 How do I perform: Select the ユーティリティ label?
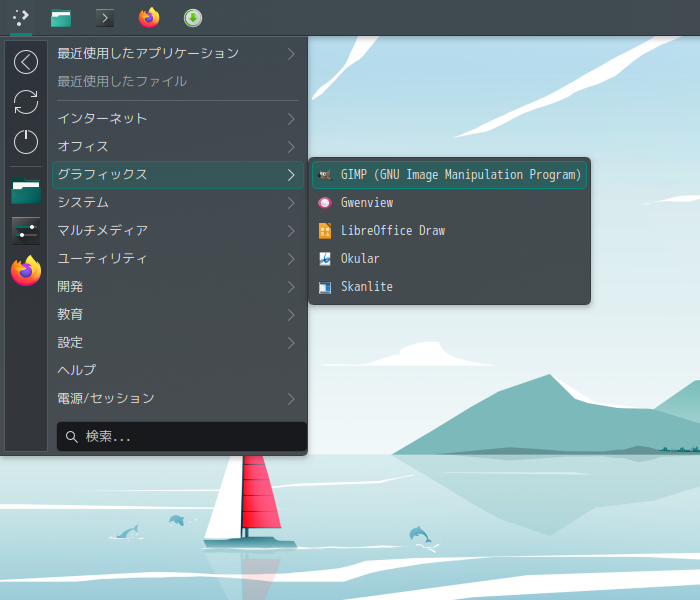click(x=102, y=258)
